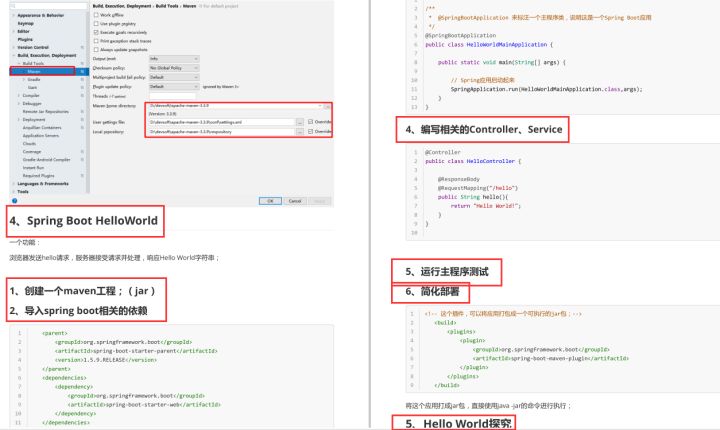Click the Threads (-T option) field
The image size is (720, 430).
(172, 96)
